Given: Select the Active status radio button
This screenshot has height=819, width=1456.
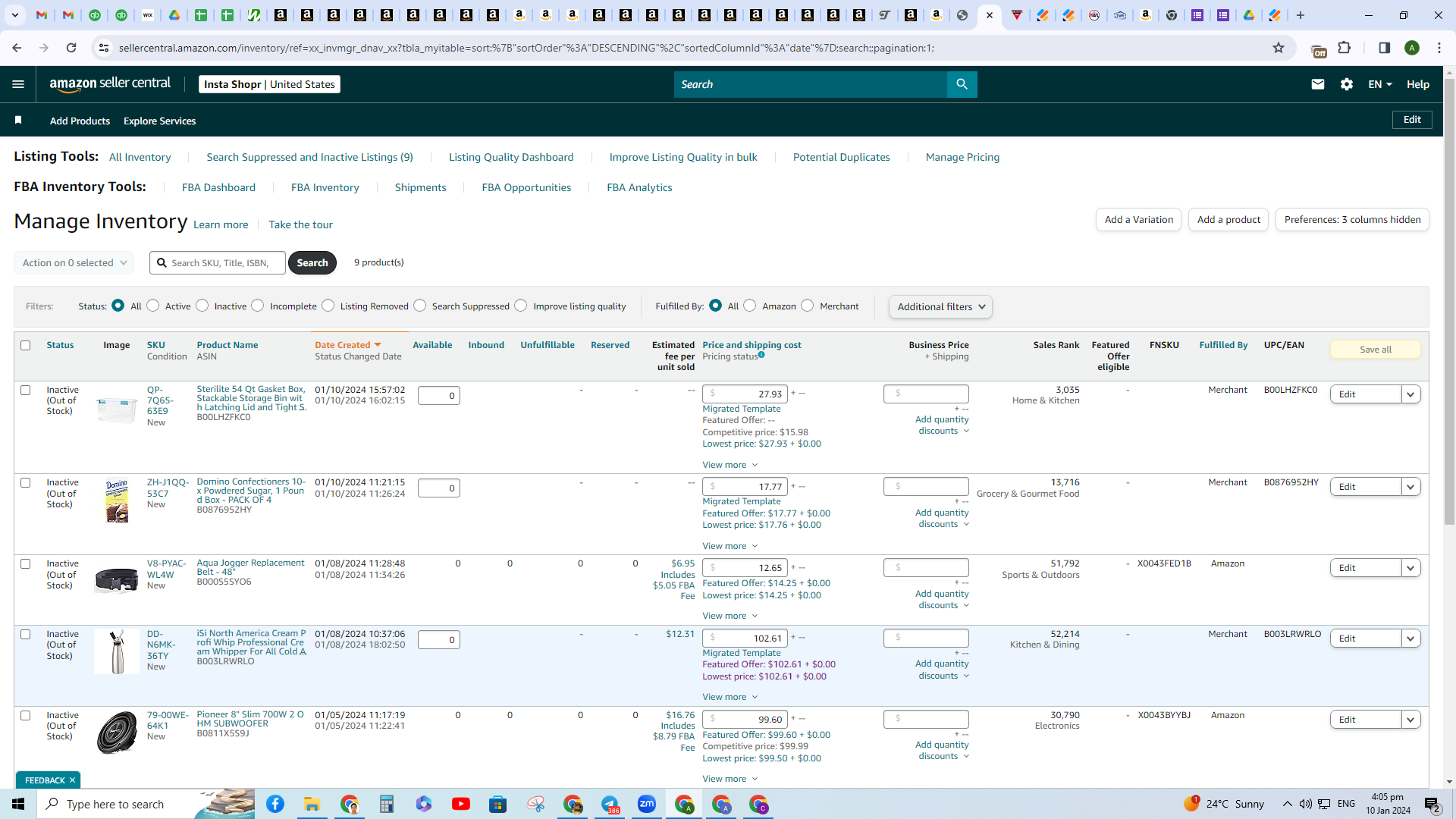Looking at the screenshot, I should coord(153,306).
